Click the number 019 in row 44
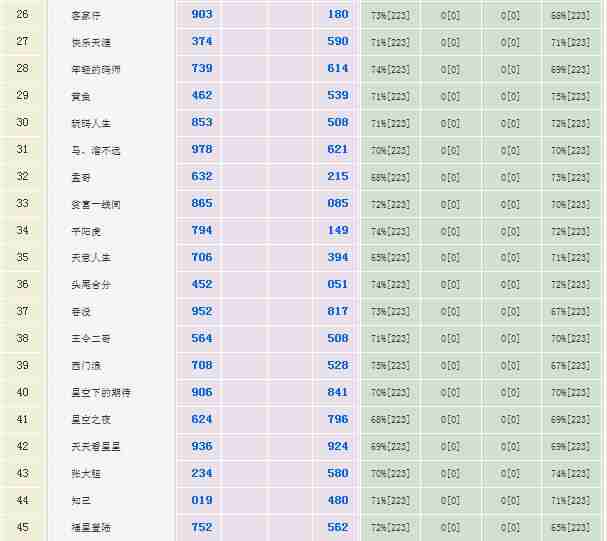This screenshot has height=541, width=607. coord(202,501)
